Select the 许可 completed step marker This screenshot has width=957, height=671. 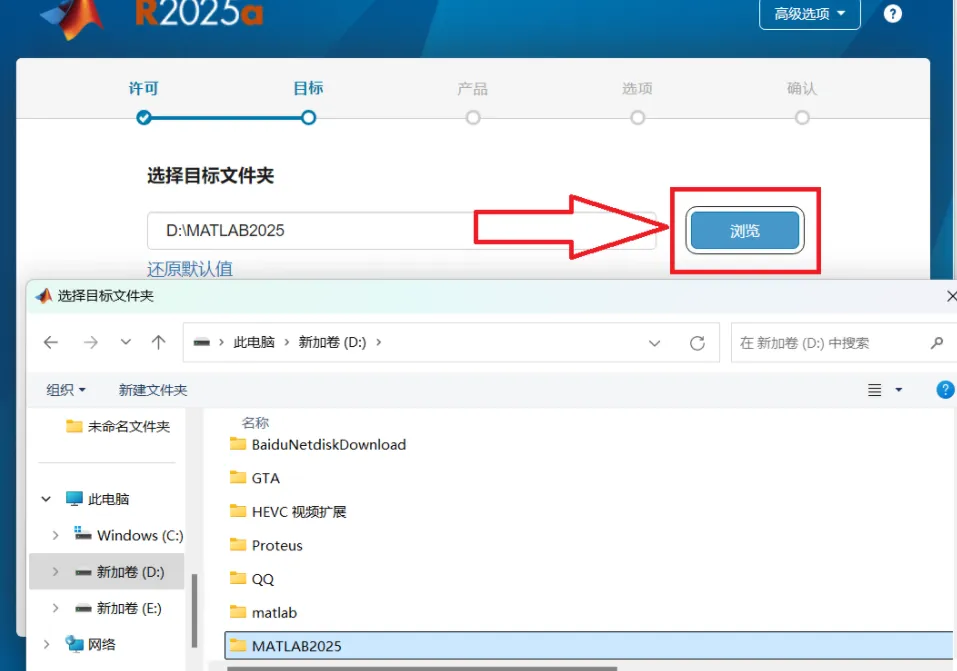point(144,117)
